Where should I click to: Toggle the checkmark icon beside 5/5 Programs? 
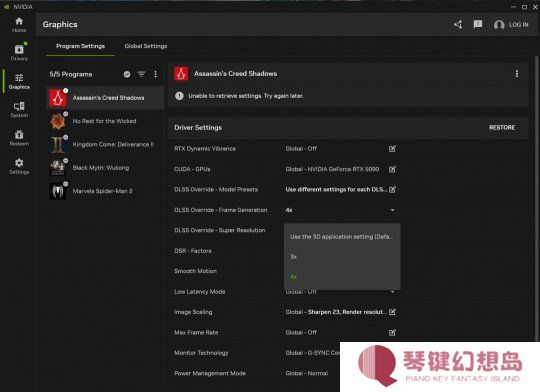127,74
